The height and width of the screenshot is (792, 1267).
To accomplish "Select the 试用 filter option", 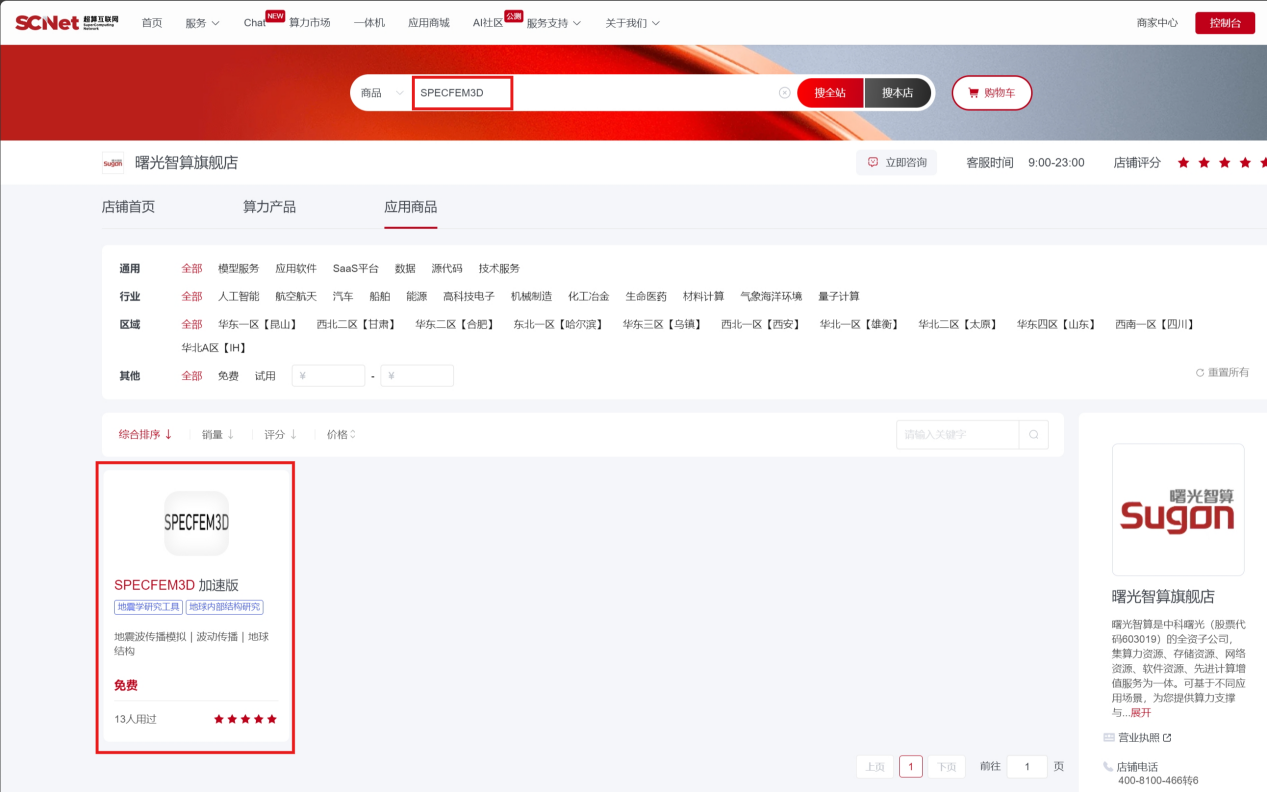I will 264,376.
